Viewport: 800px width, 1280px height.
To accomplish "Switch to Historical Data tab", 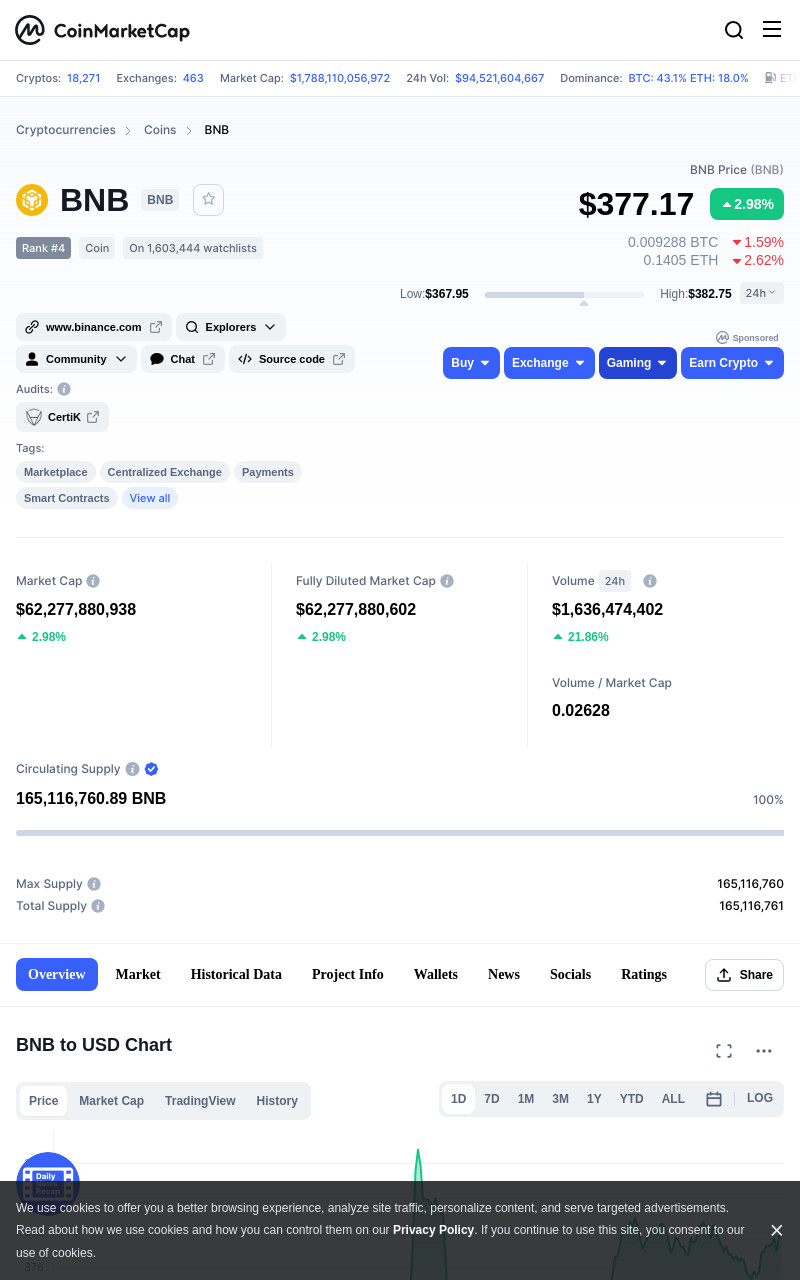I will pos(236,975).
